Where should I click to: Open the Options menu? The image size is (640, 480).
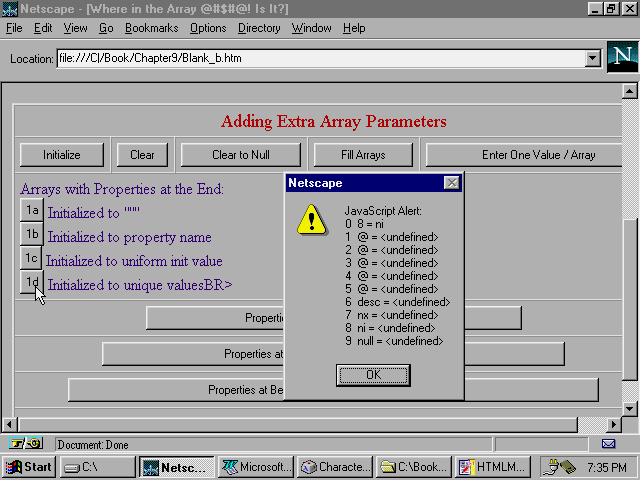click(x=208, y=28)
